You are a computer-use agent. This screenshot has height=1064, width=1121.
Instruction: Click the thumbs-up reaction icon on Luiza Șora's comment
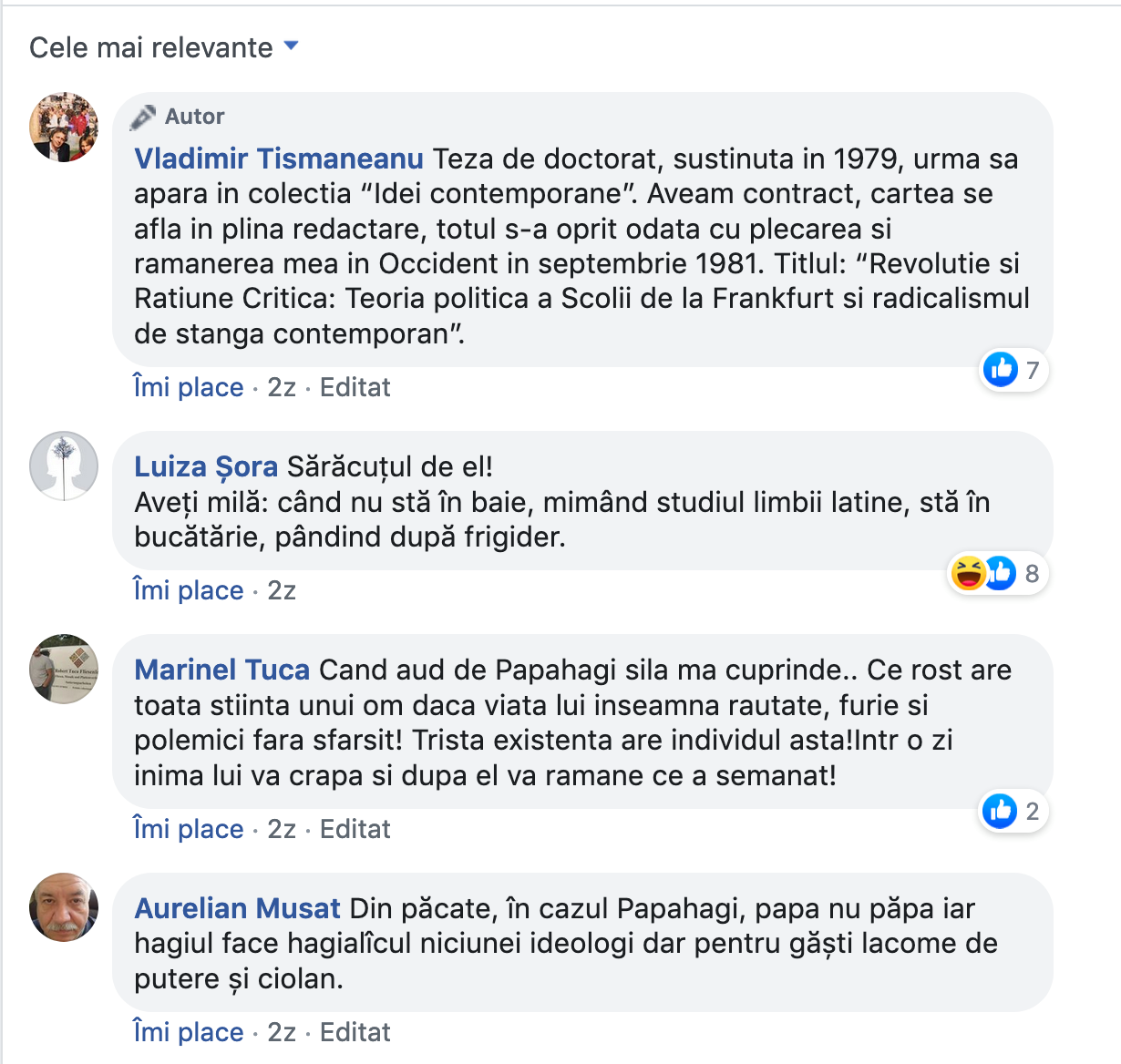1000,573
